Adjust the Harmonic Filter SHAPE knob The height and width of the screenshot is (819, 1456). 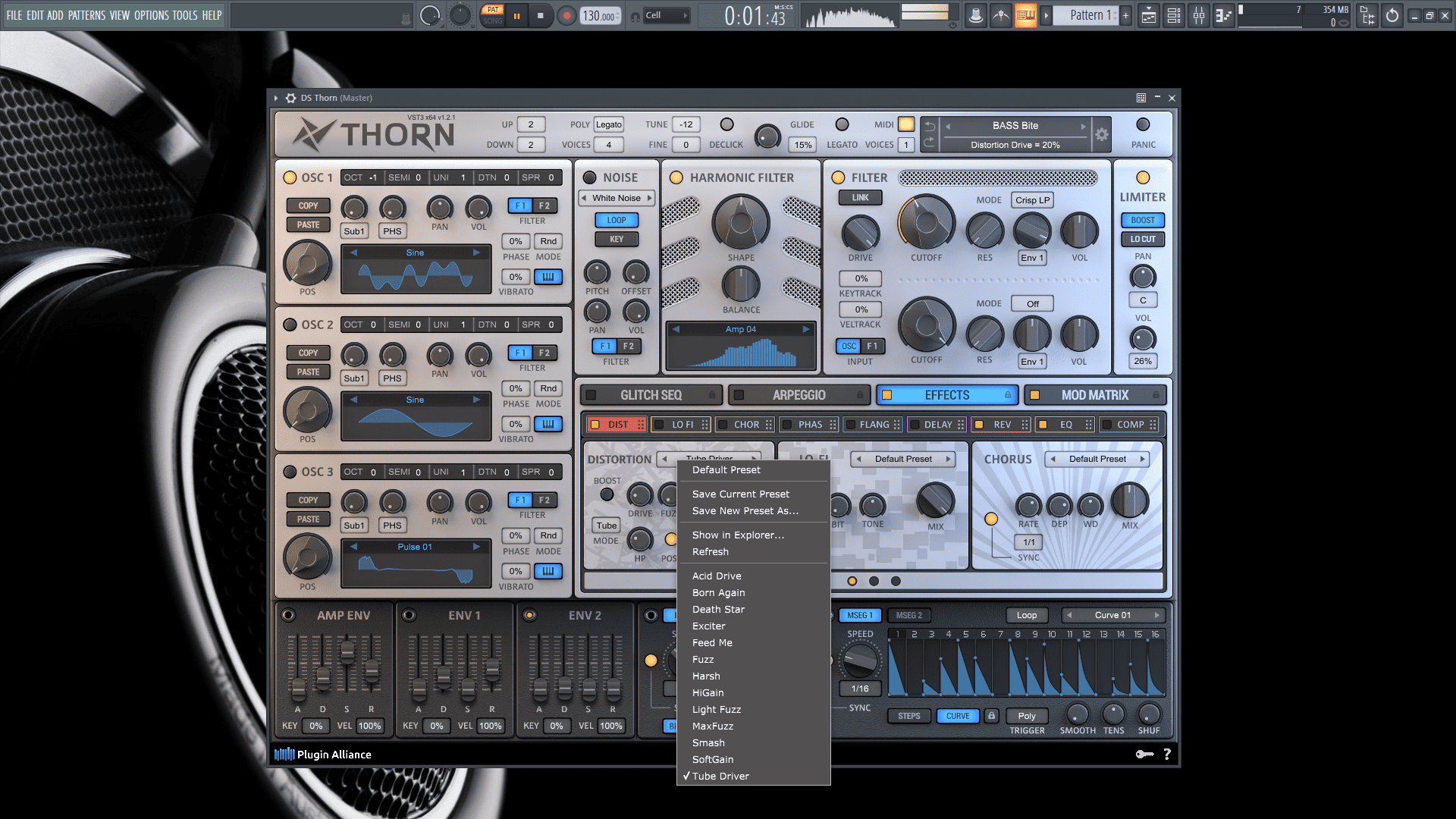(x=741, y=222)
